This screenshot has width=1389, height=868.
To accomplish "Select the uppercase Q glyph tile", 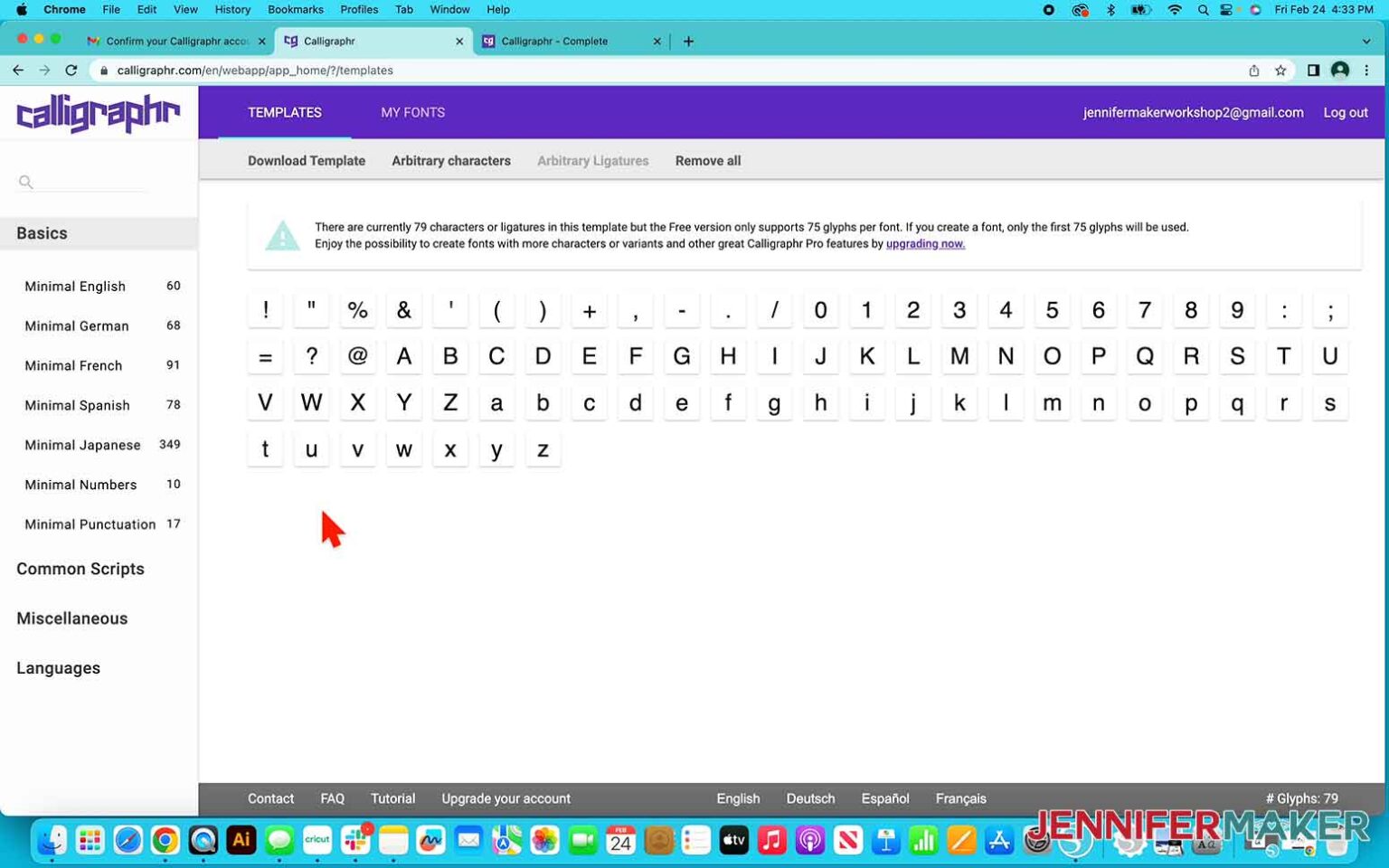I will coord(1145,356).
